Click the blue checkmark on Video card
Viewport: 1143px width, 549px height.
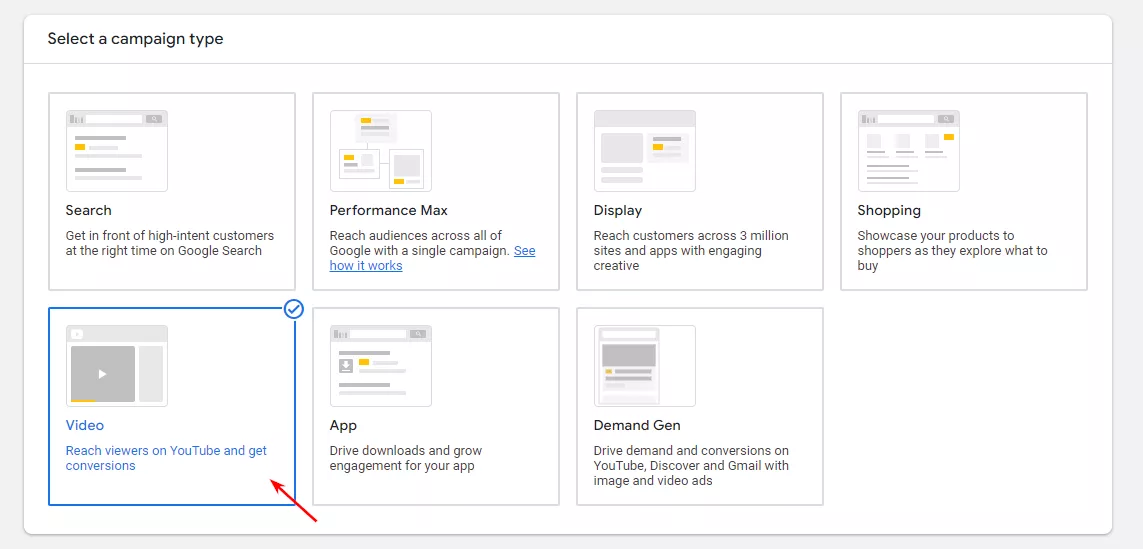[294, 309]
